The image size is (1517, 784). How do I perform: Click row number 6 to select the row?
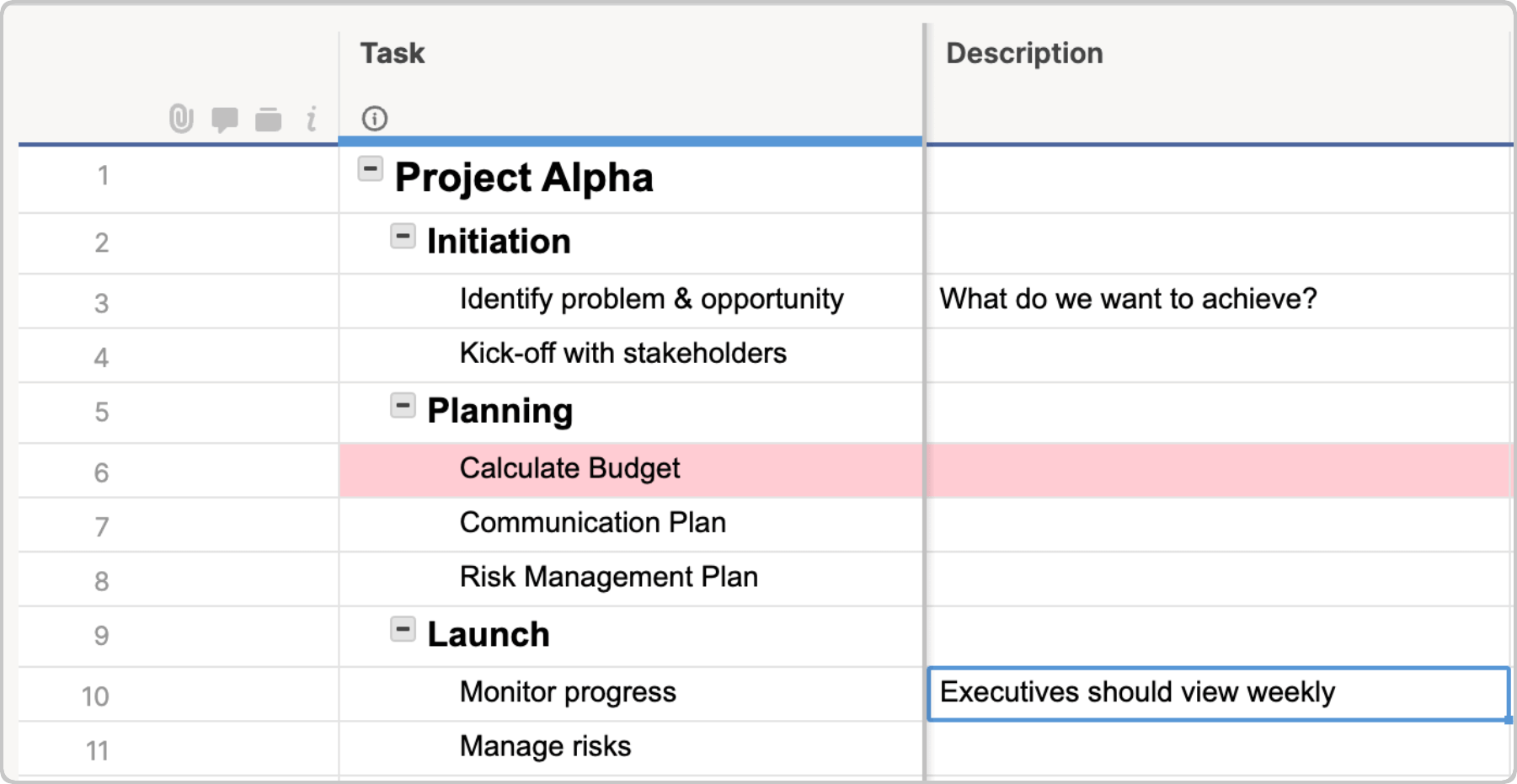point(101,472)
